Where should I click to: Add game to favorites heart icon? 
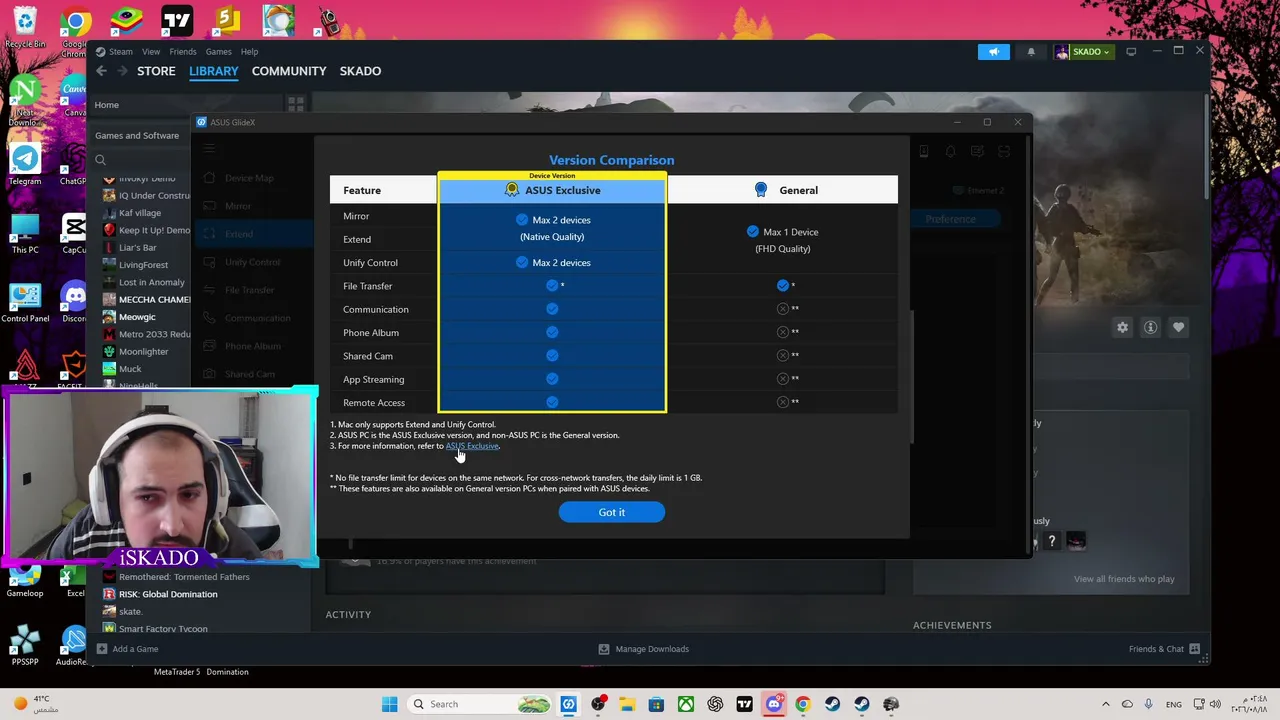tap(1178, 327)
